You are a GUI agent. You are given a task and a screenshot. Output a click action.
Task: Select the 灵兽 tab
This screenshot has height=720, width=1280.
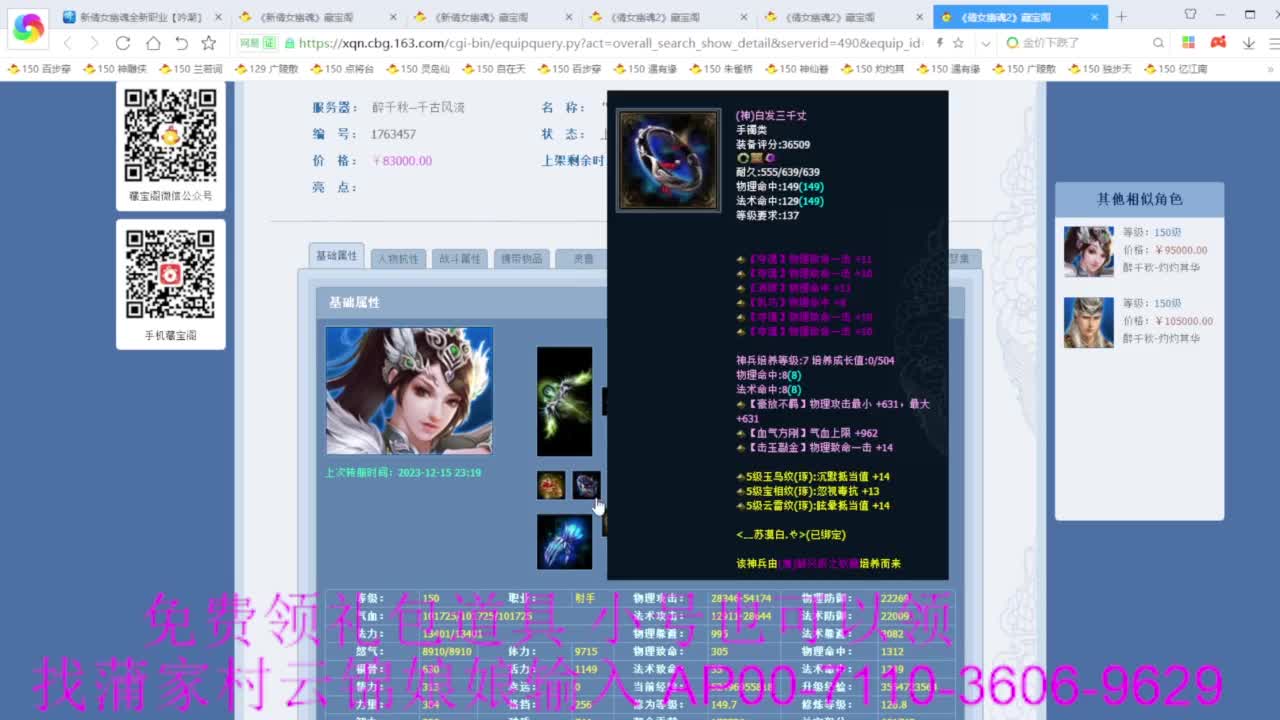tap(582, 258)
